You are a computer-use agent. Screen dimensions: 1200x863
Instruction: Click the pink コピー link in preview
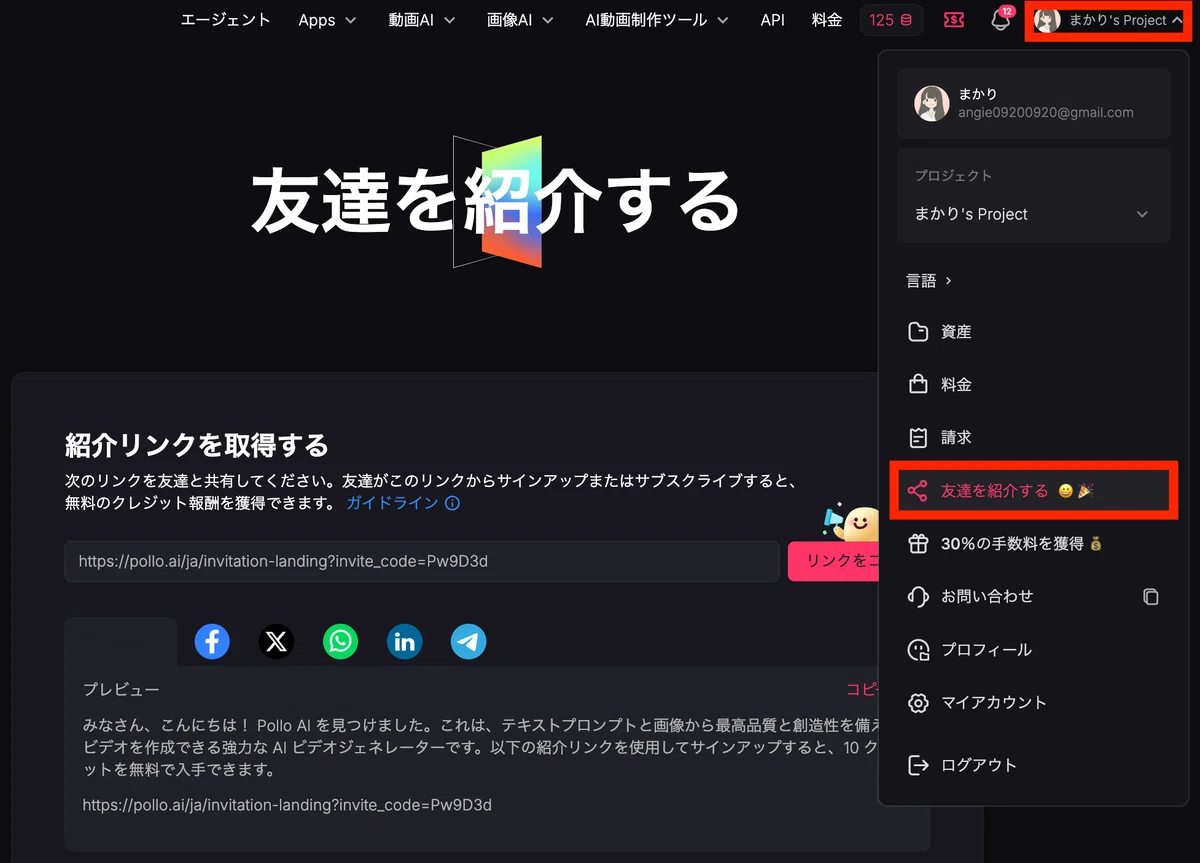point(862,689)
